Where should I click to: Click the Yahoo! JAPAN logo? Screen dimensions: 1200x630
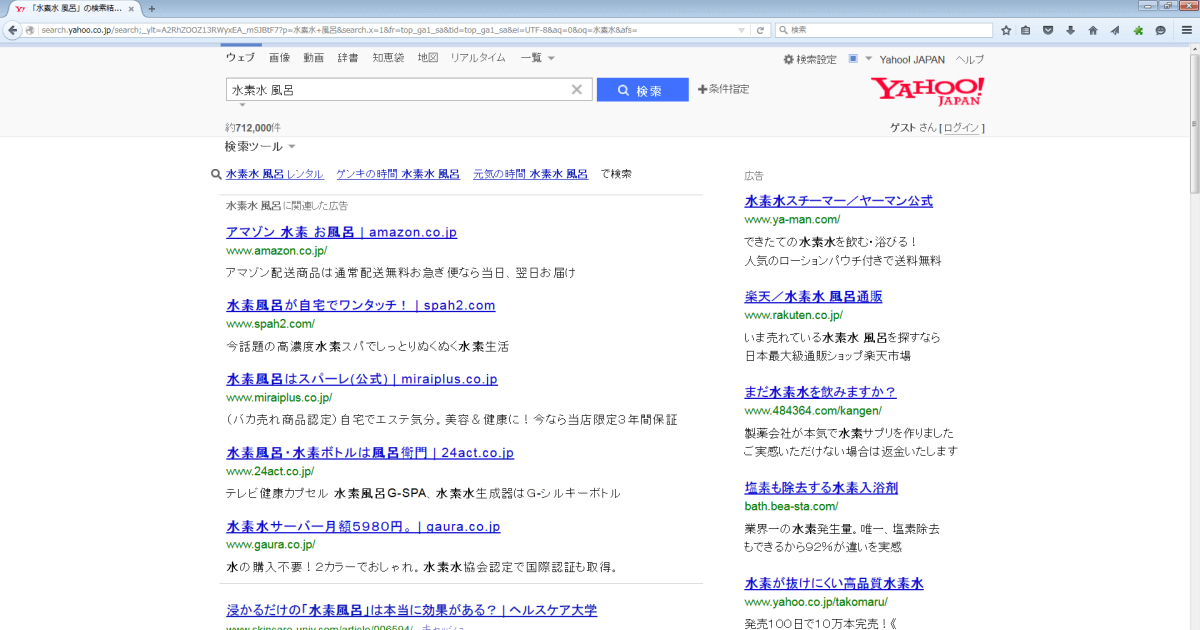coord(927,91)
